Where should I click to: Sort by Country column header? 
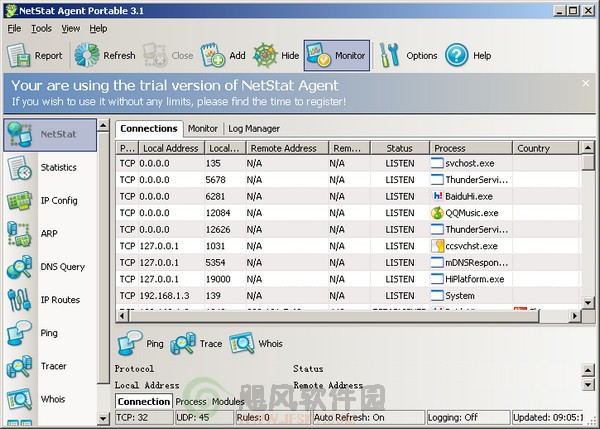pos(545,148)
